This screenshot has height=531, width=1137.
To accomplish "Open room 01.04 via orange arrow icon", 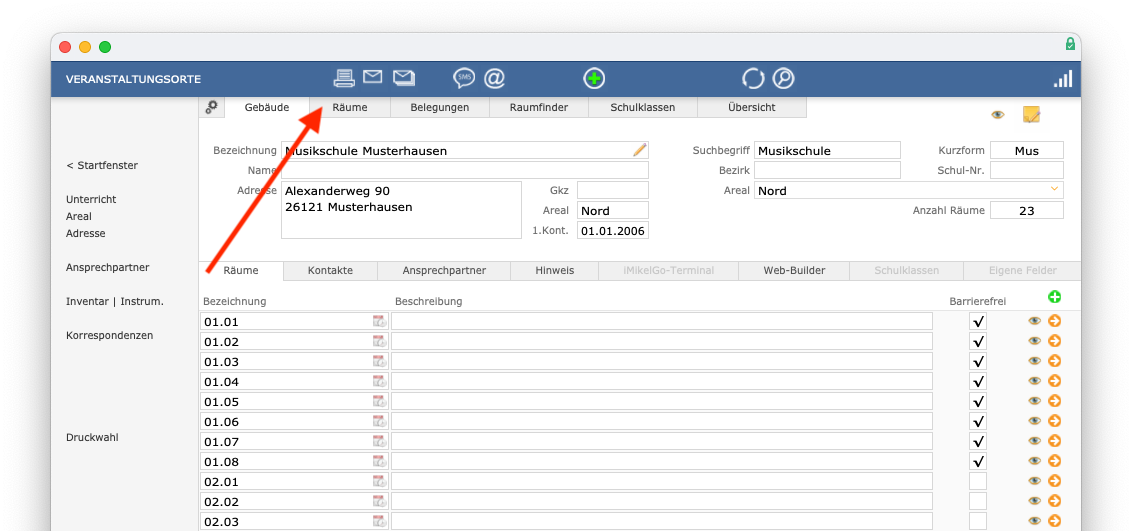I will click(1054, 381).
